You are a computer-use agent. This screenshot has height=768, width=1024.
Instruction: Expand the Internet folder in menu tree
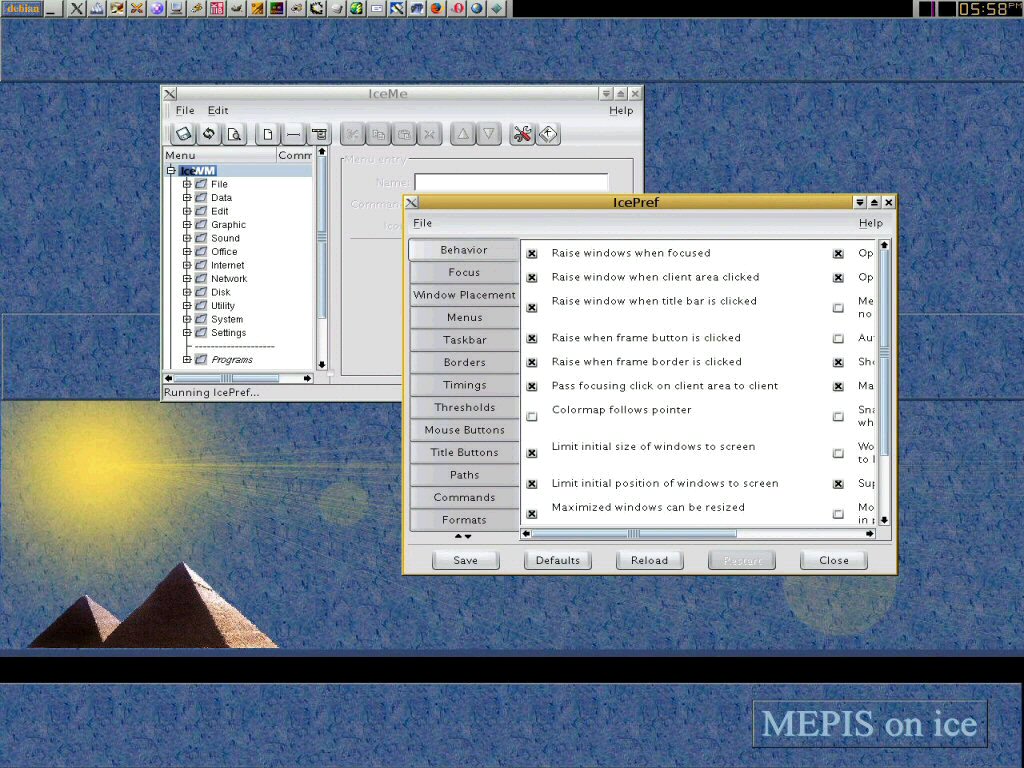187,265
